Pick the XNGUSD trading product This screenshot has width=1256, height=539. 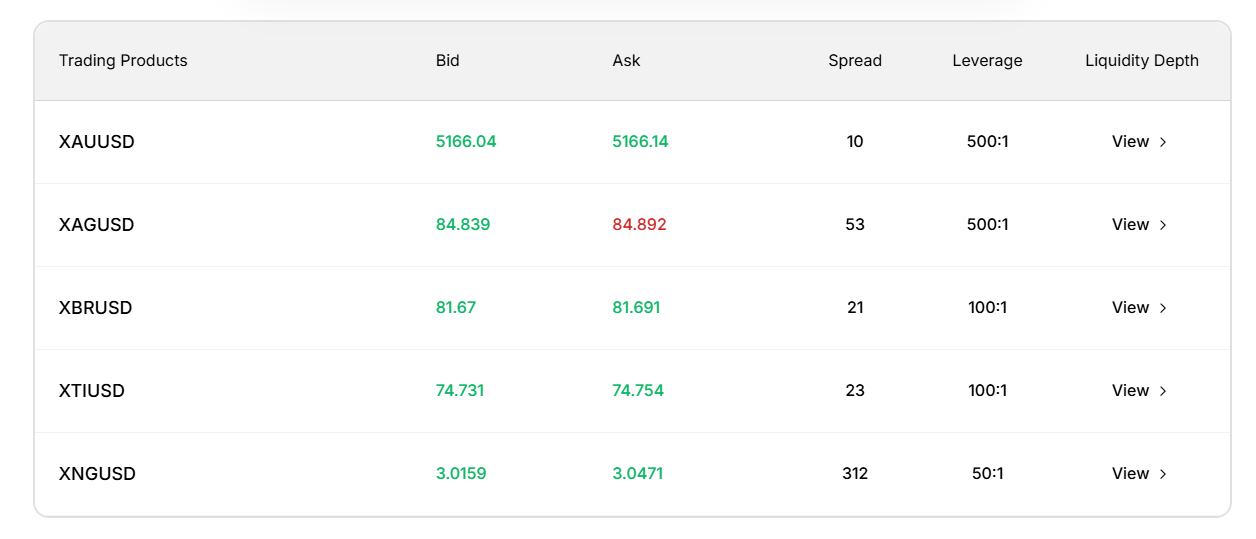(x=97, y=474)
